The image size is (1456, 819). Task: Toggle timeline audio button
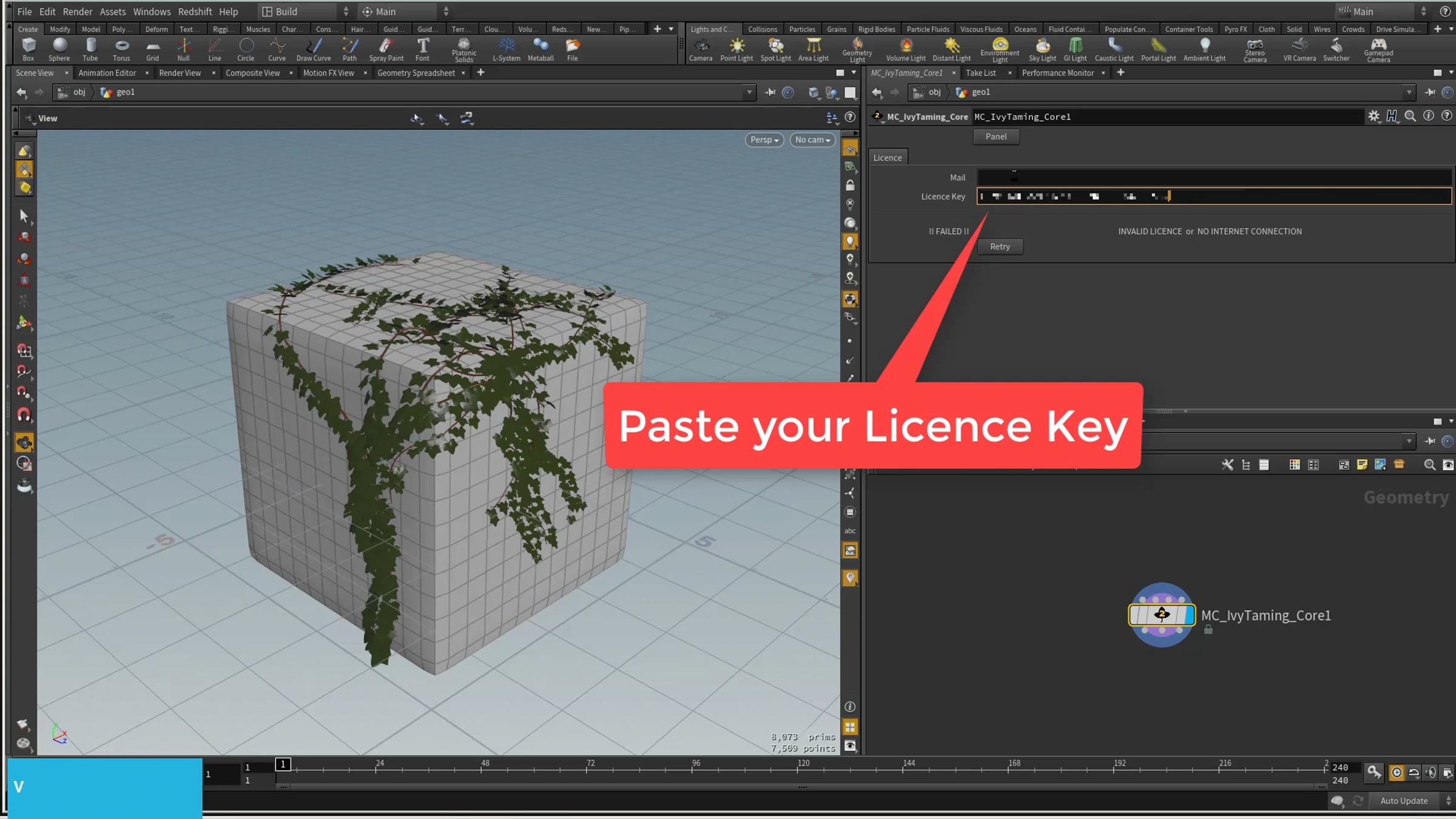[1431, 772]
